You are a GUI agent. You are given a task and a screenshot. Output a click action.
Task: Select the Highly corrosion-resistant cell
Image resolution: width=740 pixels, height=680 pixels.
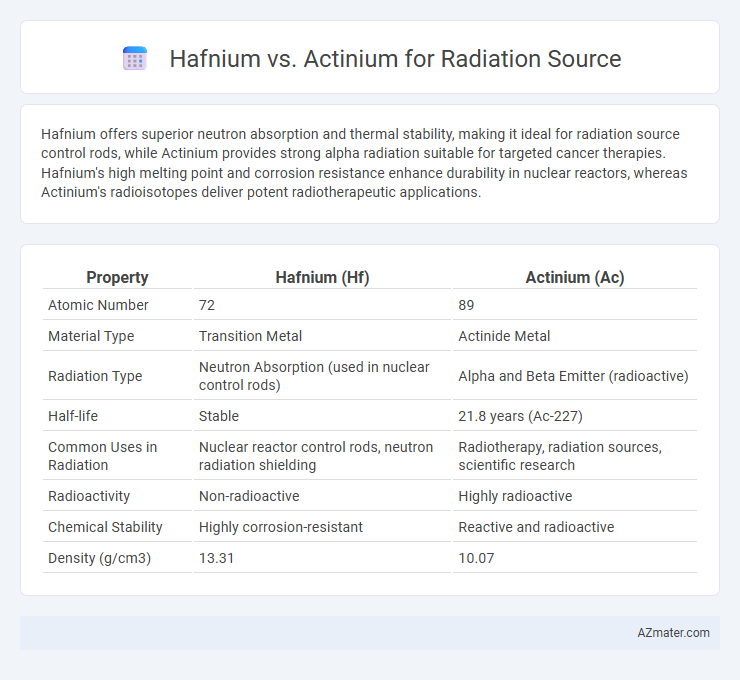[281, 527]
